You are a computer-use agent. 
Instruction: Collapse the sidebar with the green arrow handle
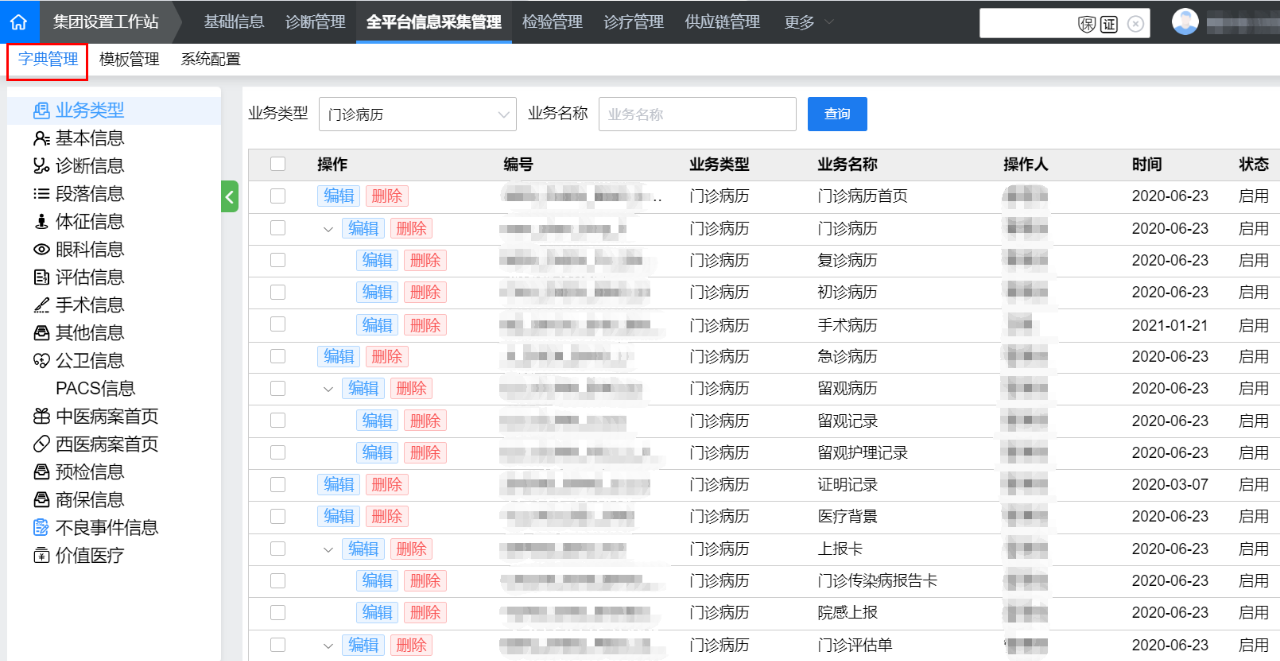click(x=229, y=197)
